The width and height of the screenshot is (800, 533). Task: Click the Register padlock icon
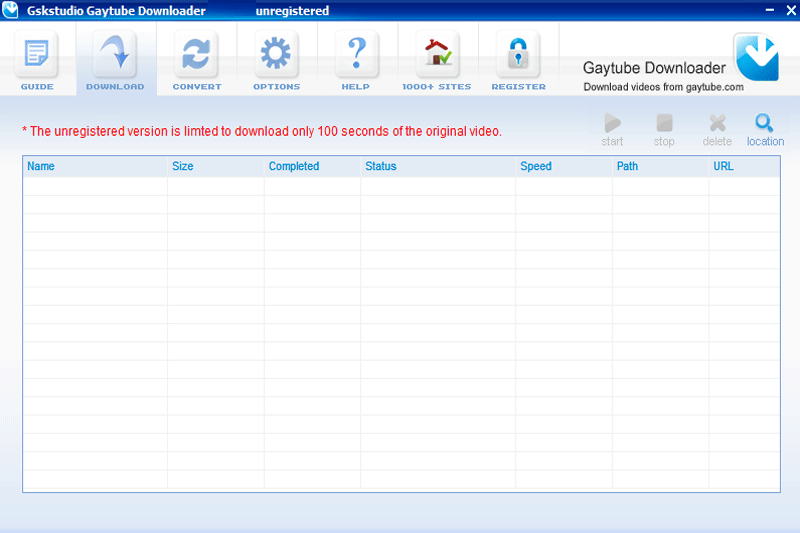518,54
